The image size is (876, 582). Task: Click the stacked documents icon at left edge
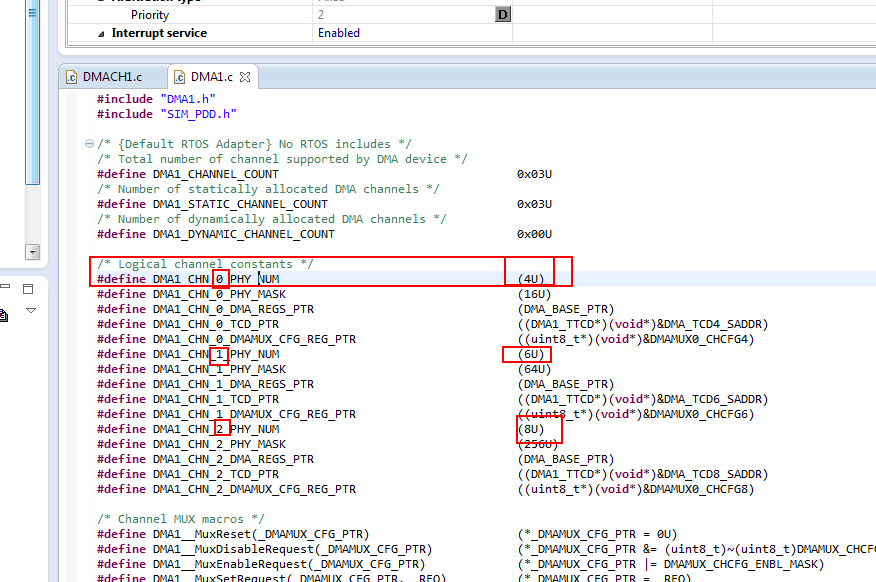pyautogui.click(x=3, y=316)
